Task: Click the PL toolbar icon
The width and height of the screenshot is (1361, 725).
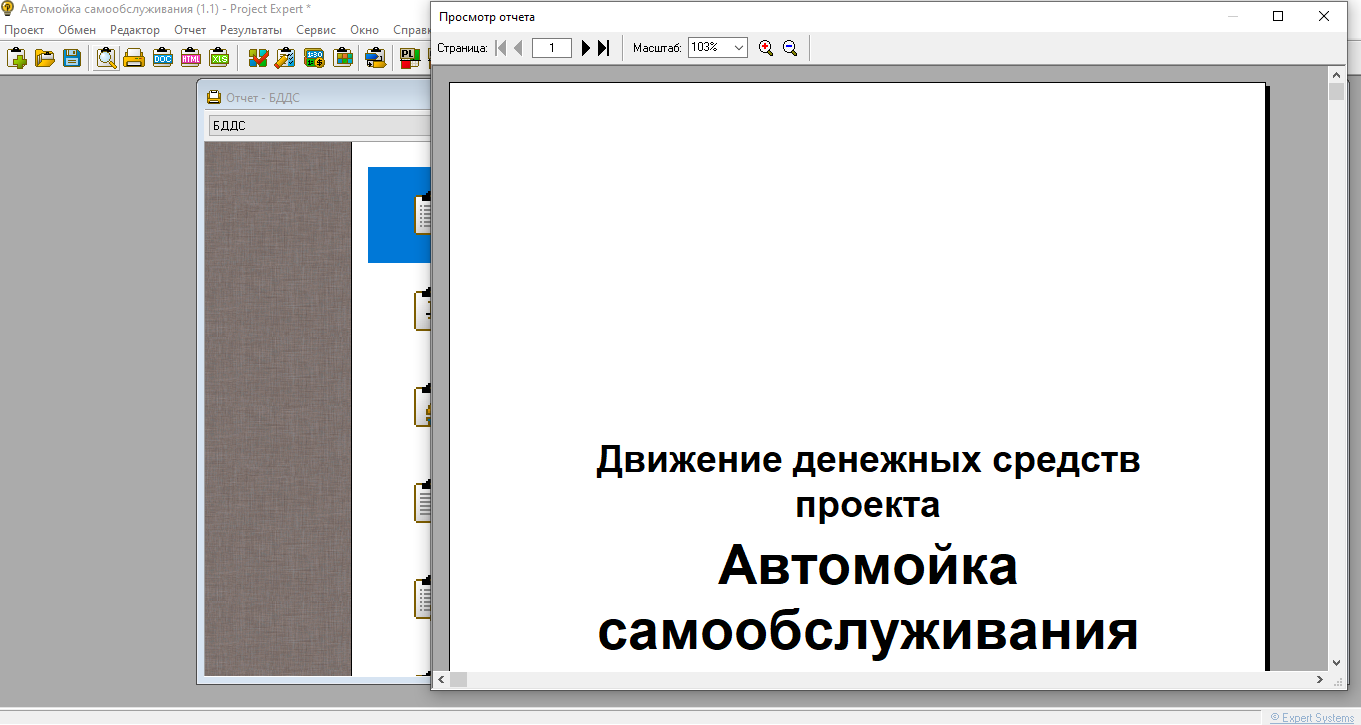Action: (409, 58)
